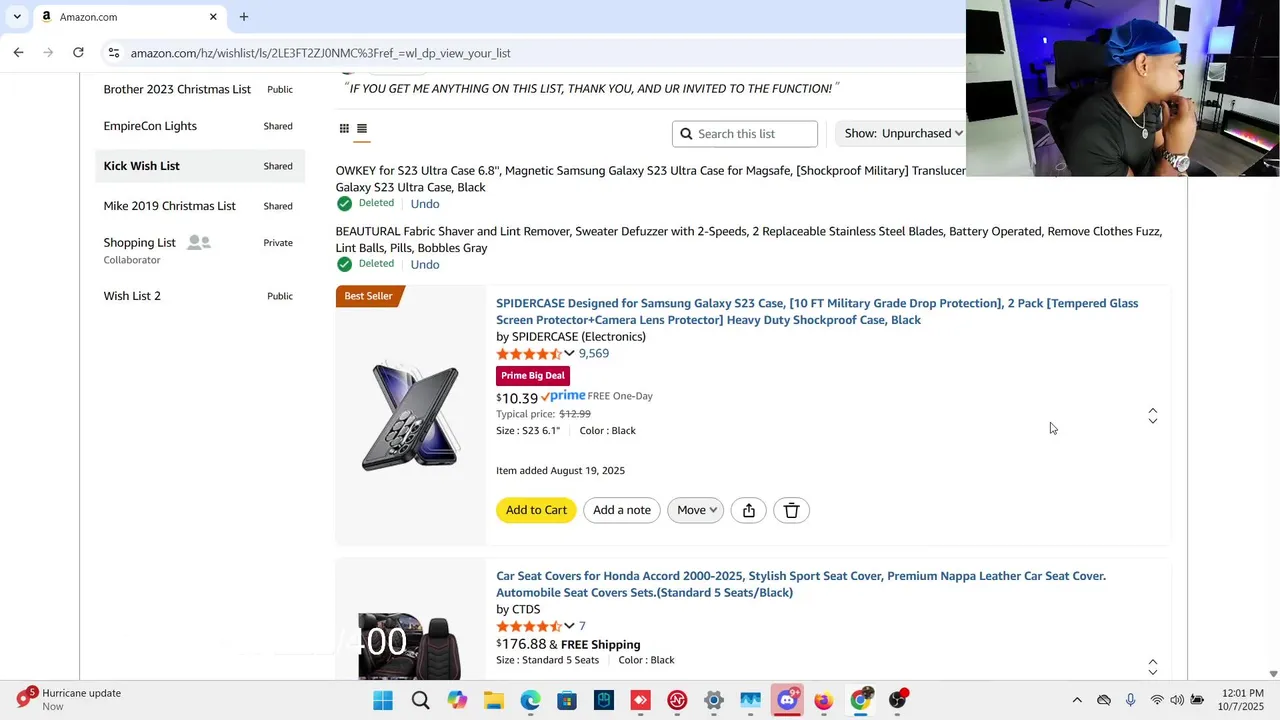Open the 9,569 reviews link
The height and width of the screenshot is (720, 1280).
594,353
